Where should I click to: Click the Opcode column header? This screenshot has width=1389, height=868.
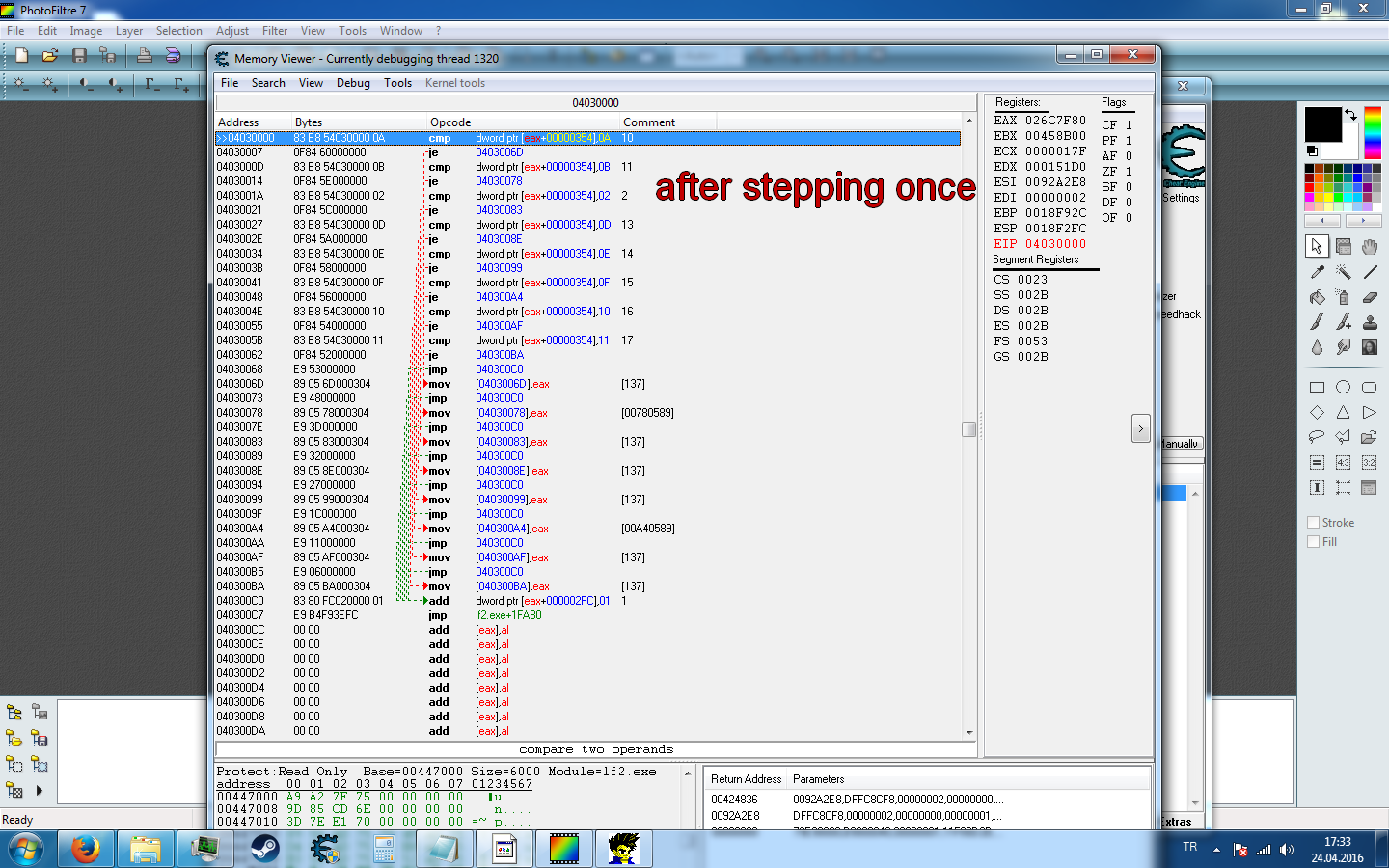(x=450, y=122)
